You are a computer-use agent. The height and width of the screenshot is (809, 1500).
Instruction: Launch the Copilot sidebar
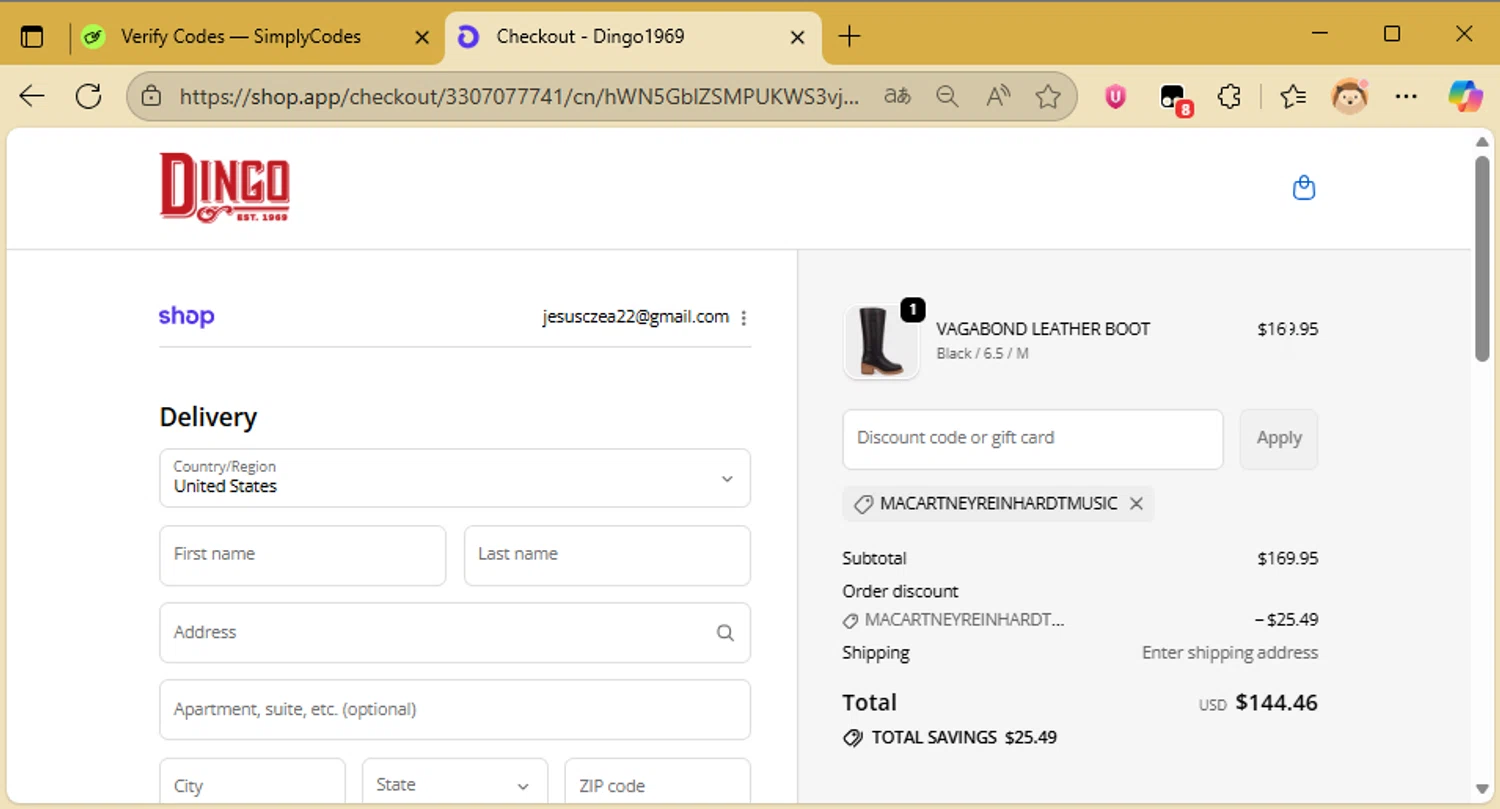(x=1465, y=96)
